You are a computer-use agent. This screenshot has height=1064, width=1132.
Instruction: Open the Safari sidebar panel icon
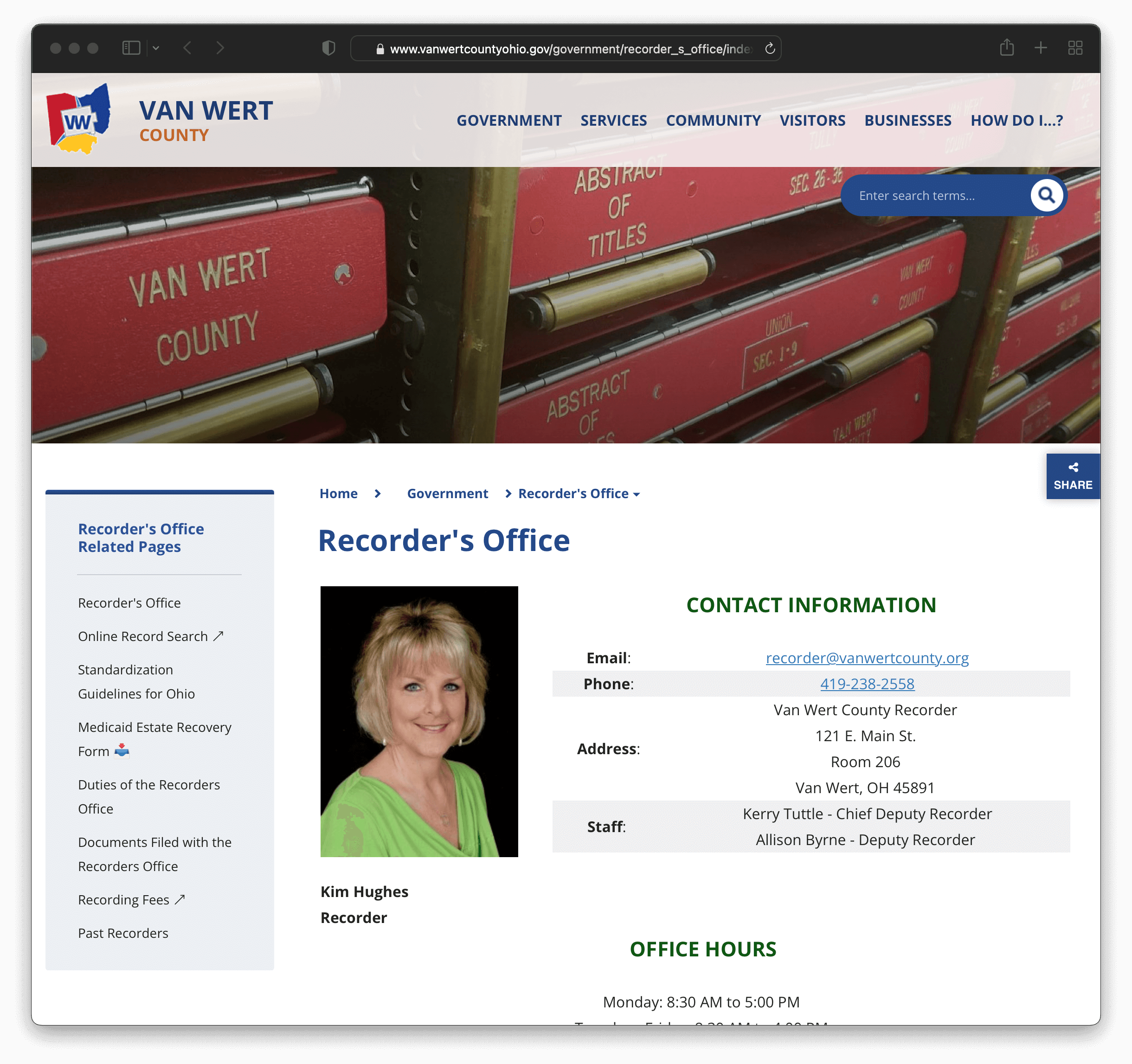click(131, 48)
